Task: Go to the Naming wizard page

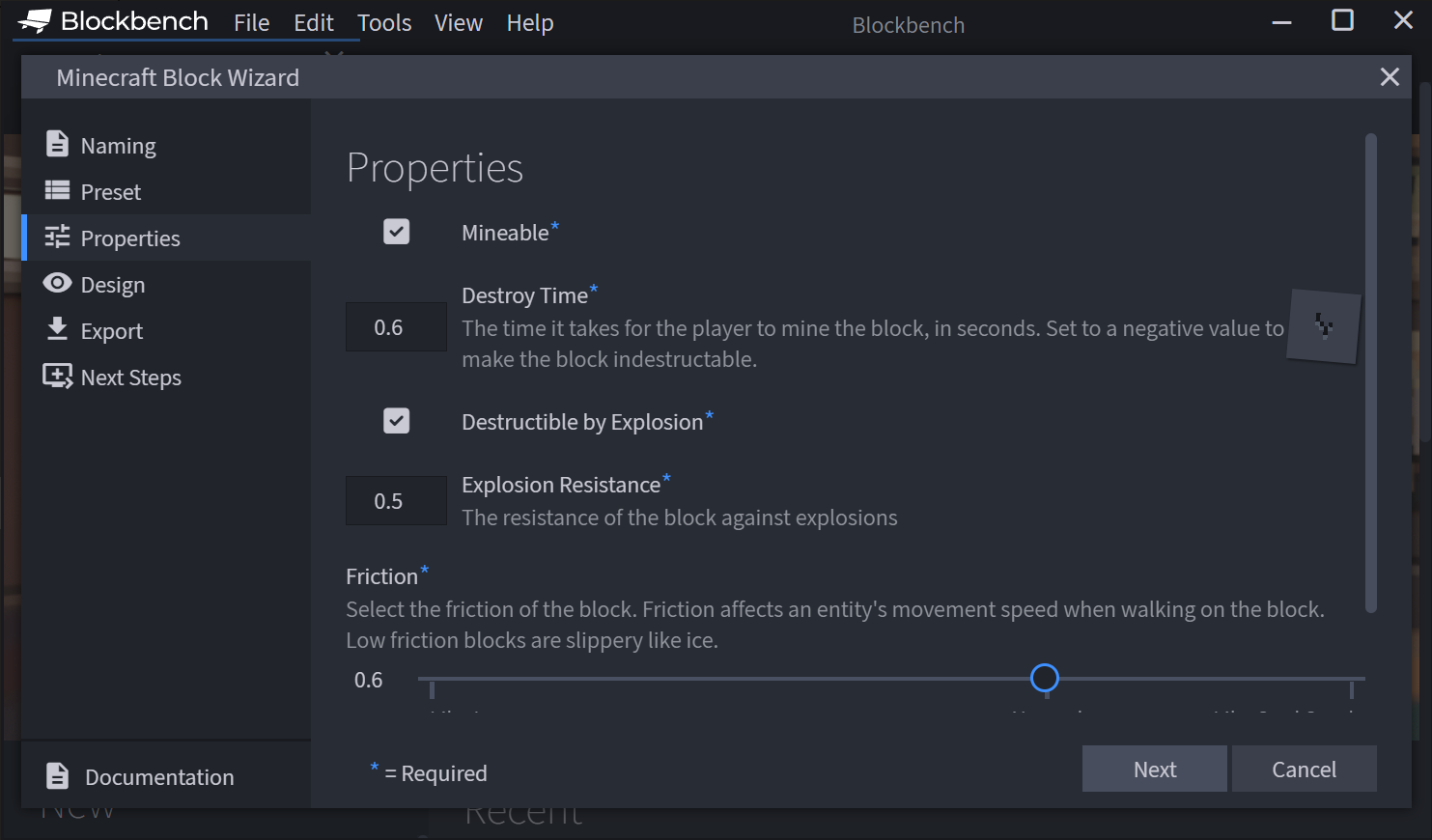Action: click(x=166, y=145)
